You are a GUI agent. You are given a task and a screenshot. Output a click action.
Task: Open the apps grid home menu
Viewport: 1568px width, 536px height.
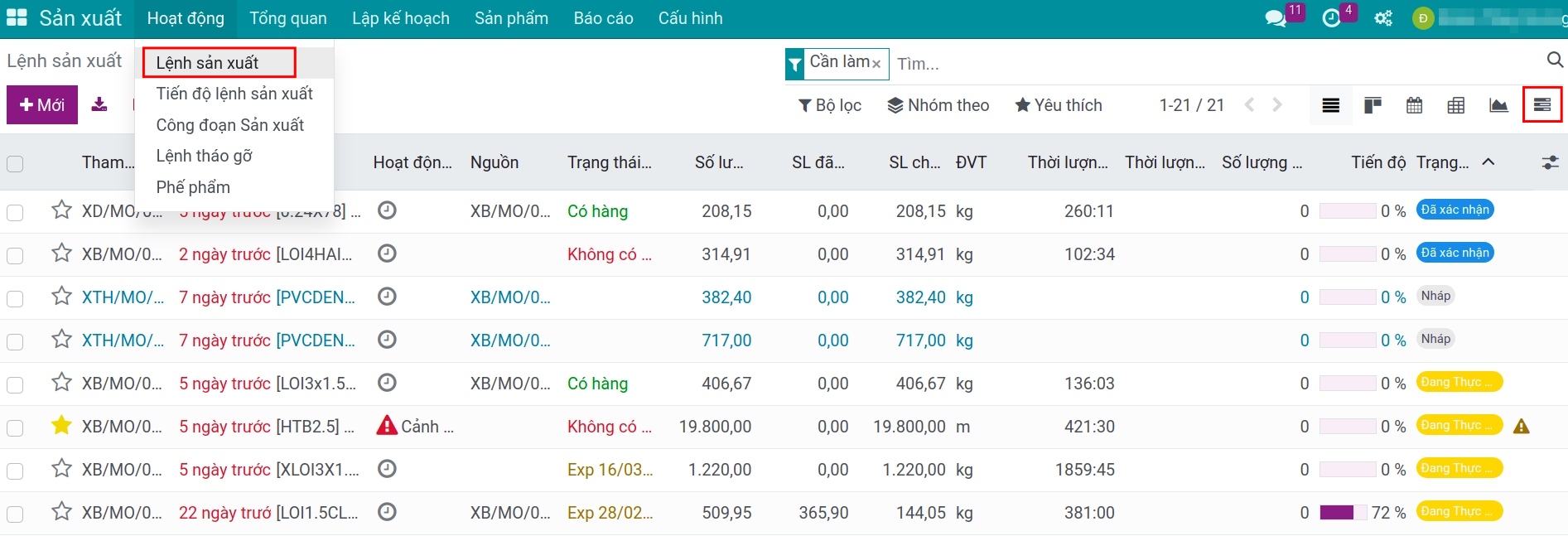(17, 18)
